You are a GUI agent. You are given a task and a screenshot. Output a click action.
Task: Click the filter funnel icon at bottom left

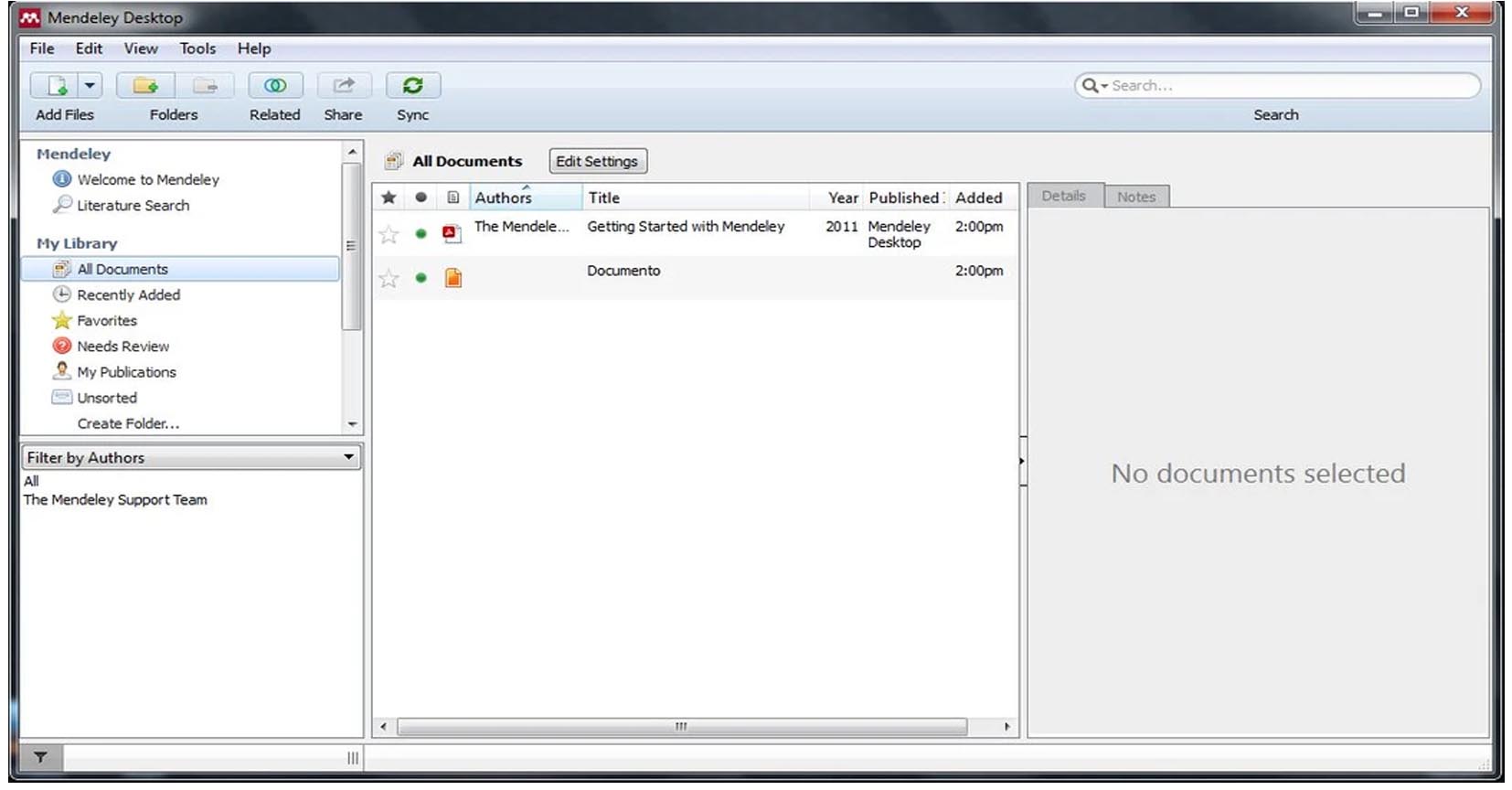click(41, 757)
